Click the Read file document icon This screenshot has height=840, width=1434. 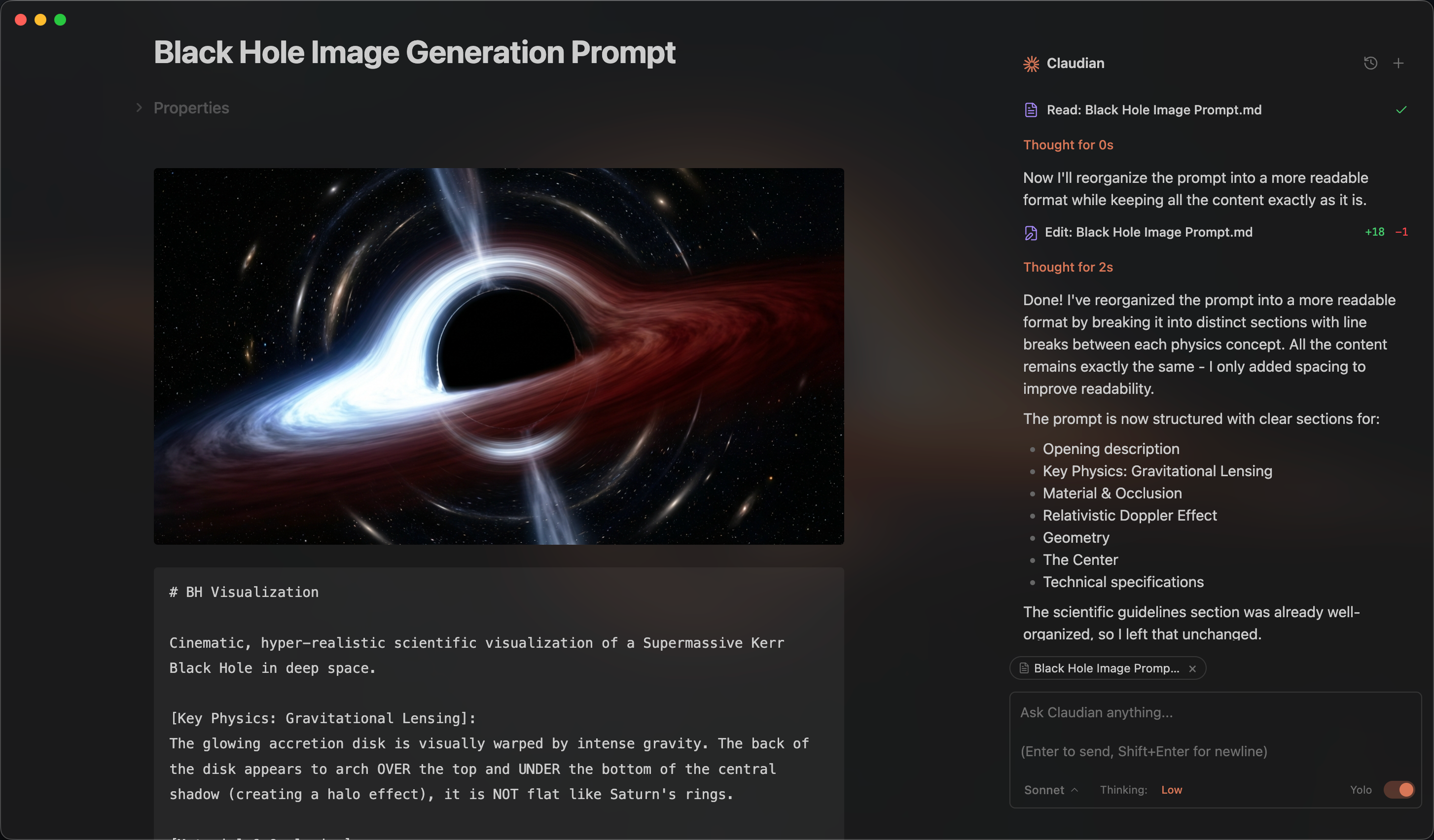click(1031, 110)
